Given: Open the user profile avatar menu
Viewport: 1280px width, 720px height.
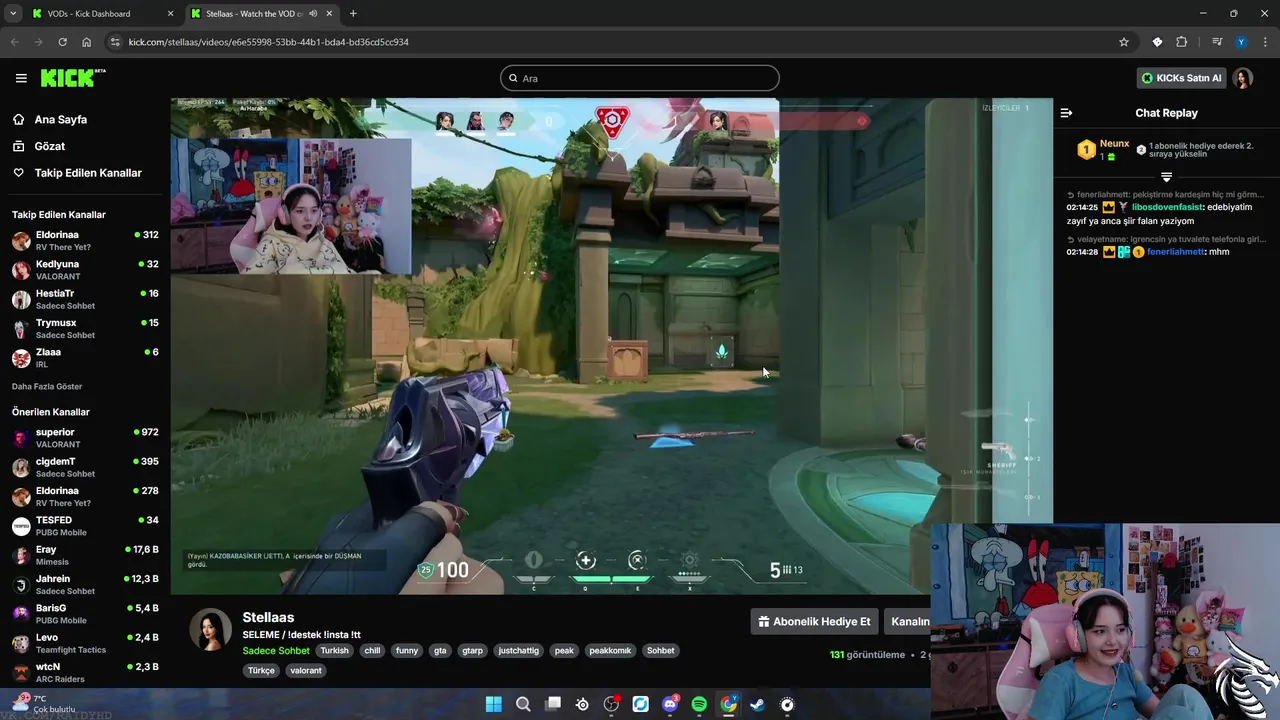Looking at the screenshot, I should click(1243, 78).
